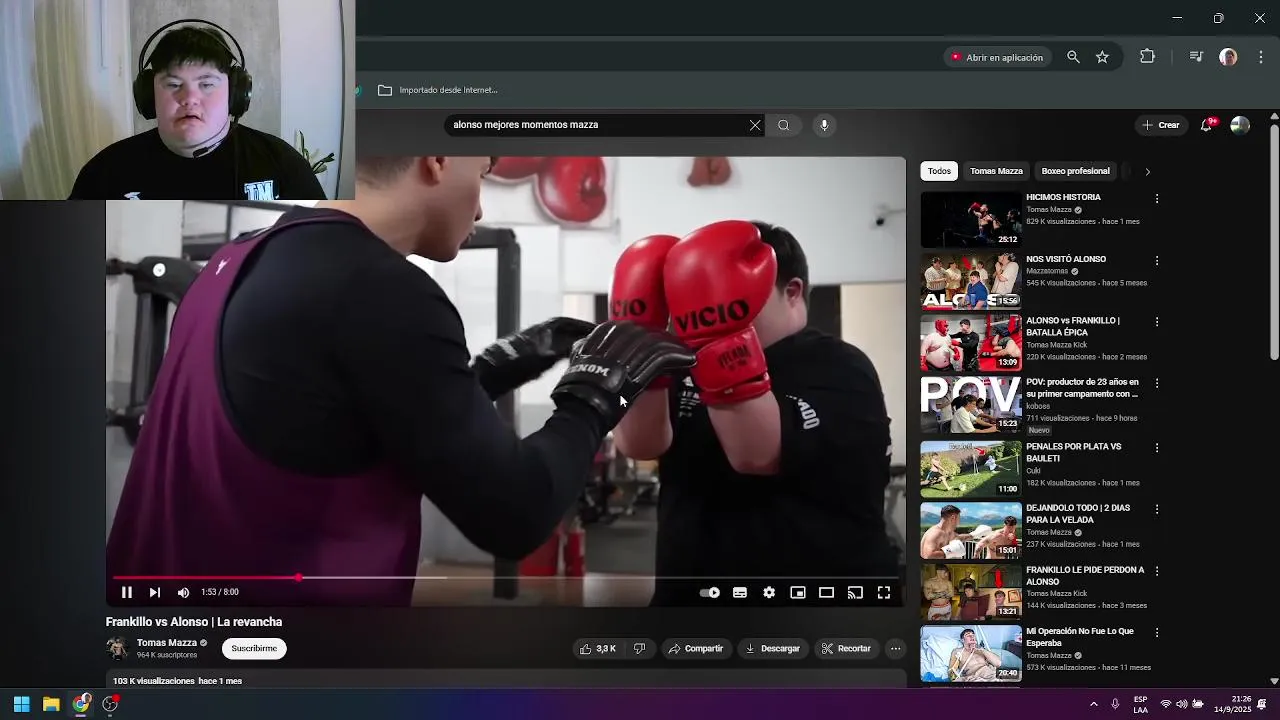Viewport: 1280px width, 720px height.
Task: Bookmark this page with star icon
Action: tap(1102, 57)
